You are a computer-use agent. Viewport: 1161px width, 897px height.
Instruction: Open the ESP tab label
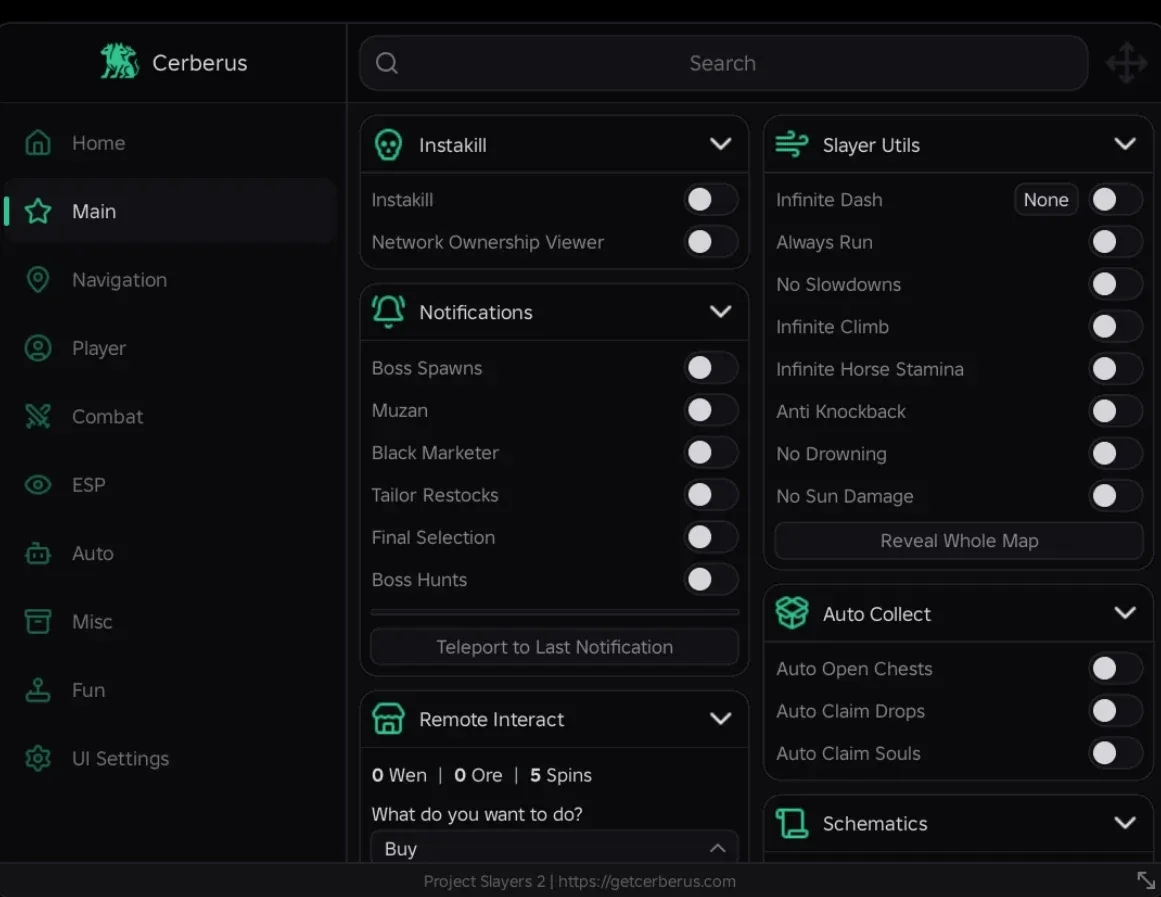pos(89,484)
